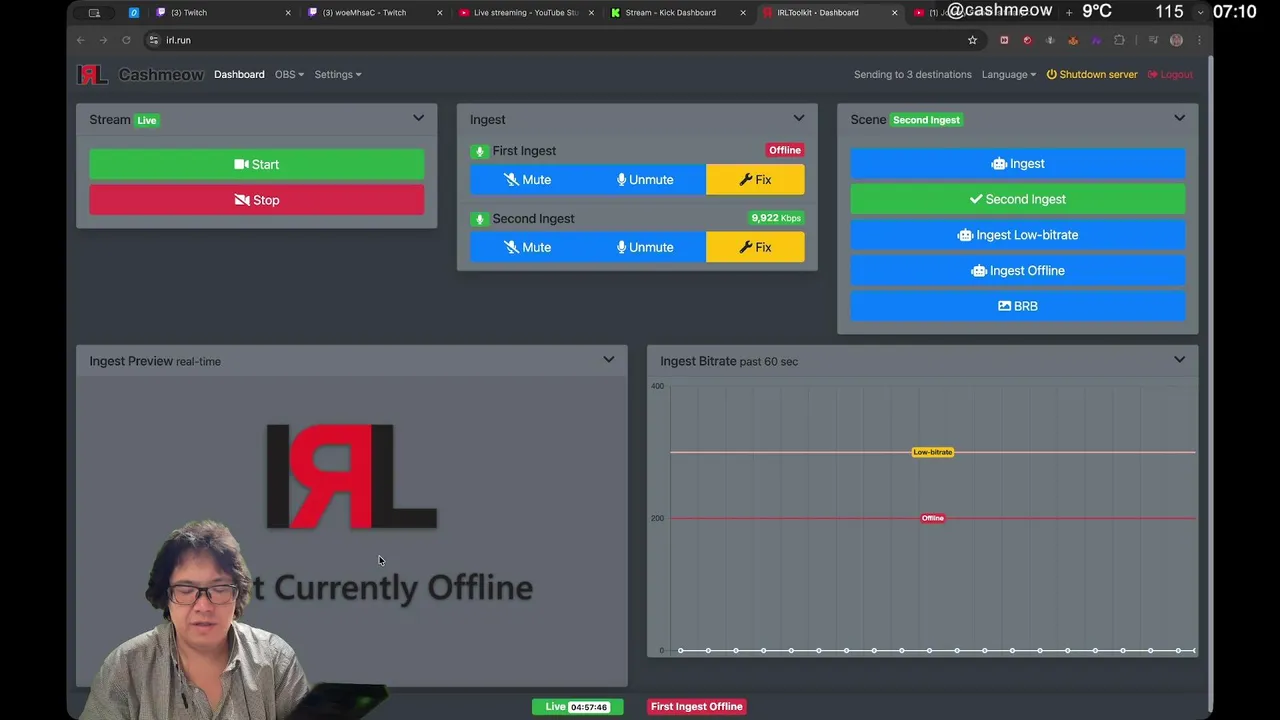Open the Dashboard nav item
This screenshot has height=720, width=1280.
239,75
